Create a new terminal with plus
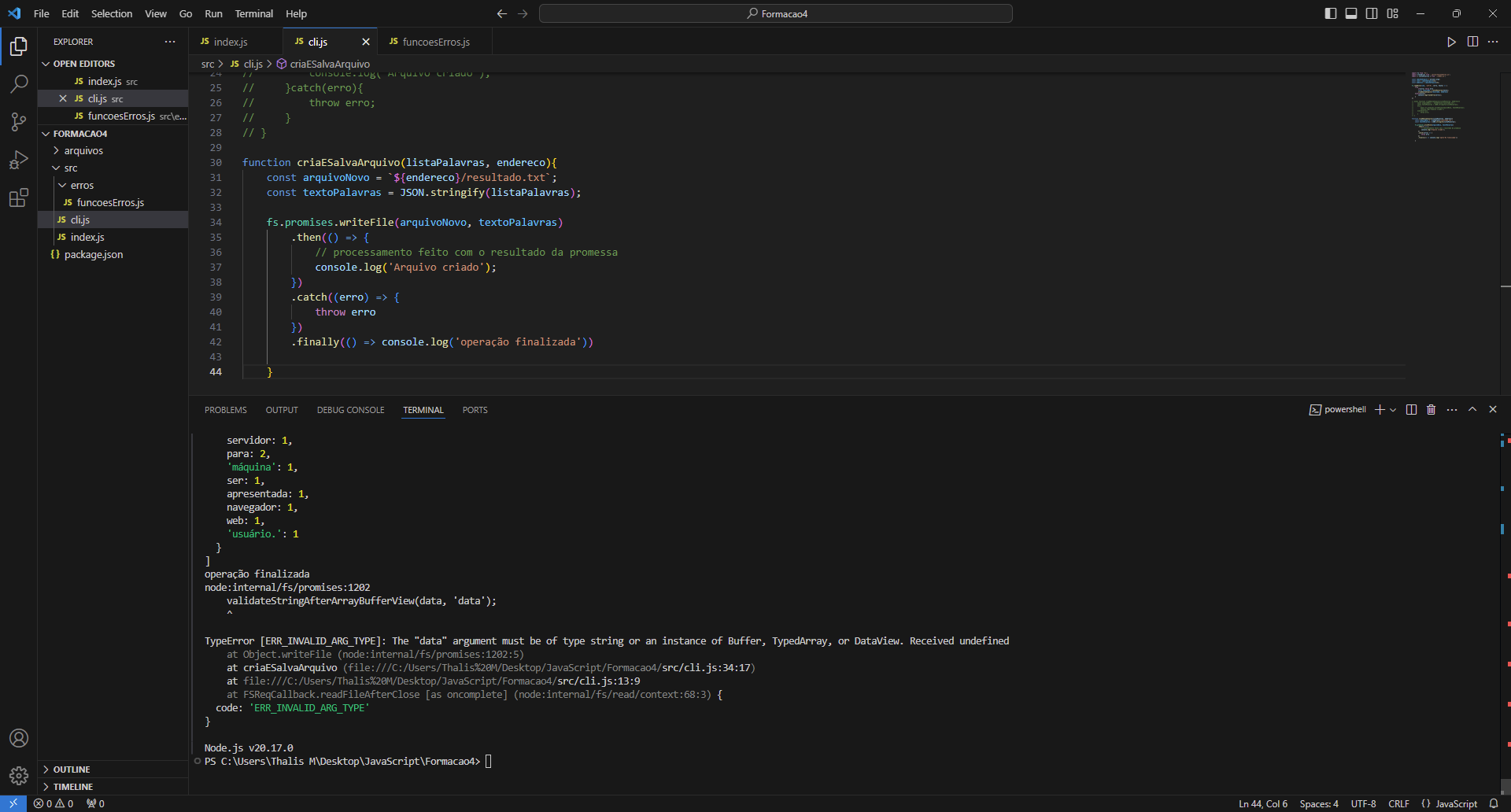The height and width of the screenshot is (812, 1511). pyautogui.click(x=1380, y=410)
